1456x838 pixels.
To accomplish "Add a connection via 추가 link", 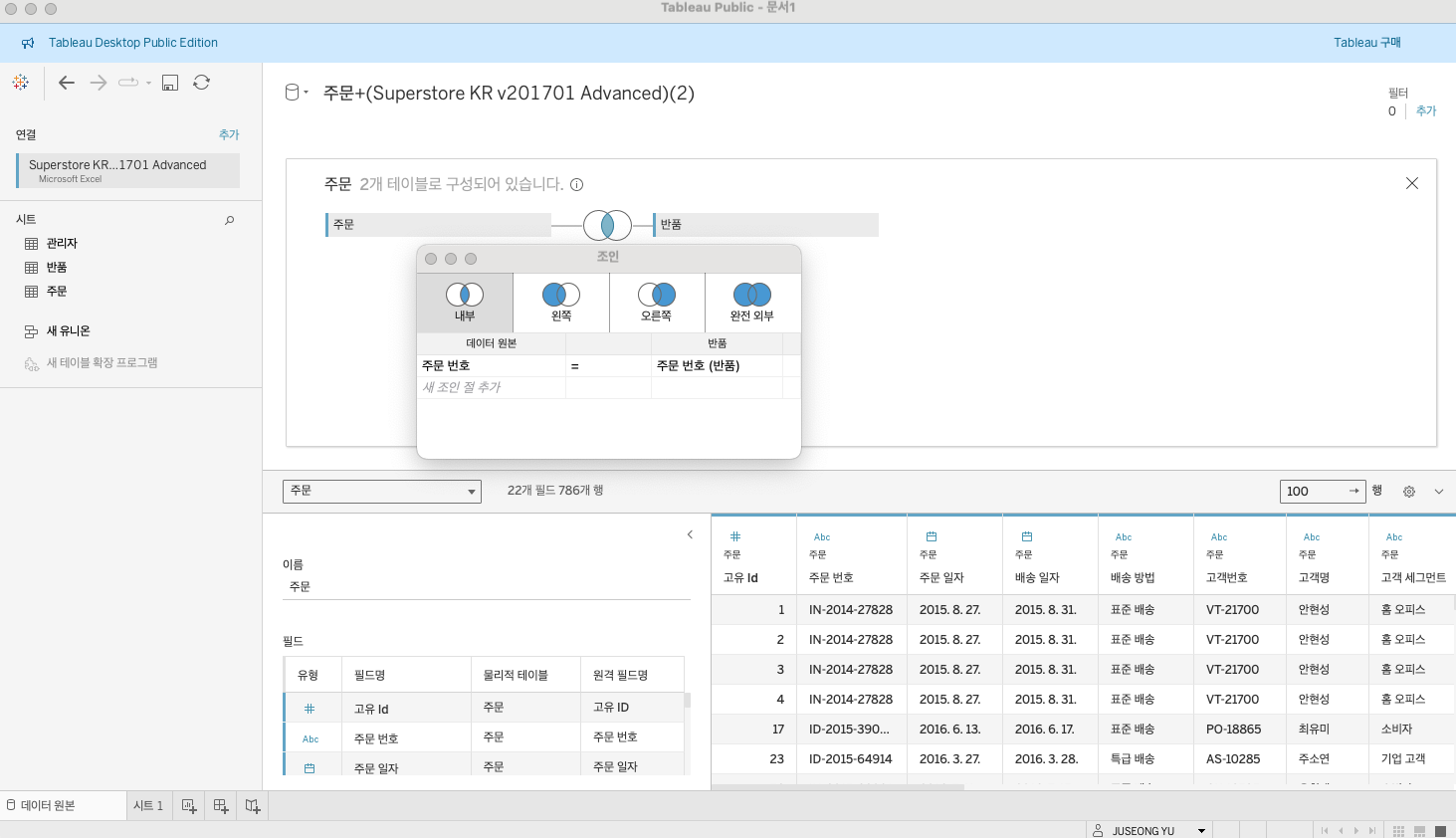I will [x=229, y=134].
